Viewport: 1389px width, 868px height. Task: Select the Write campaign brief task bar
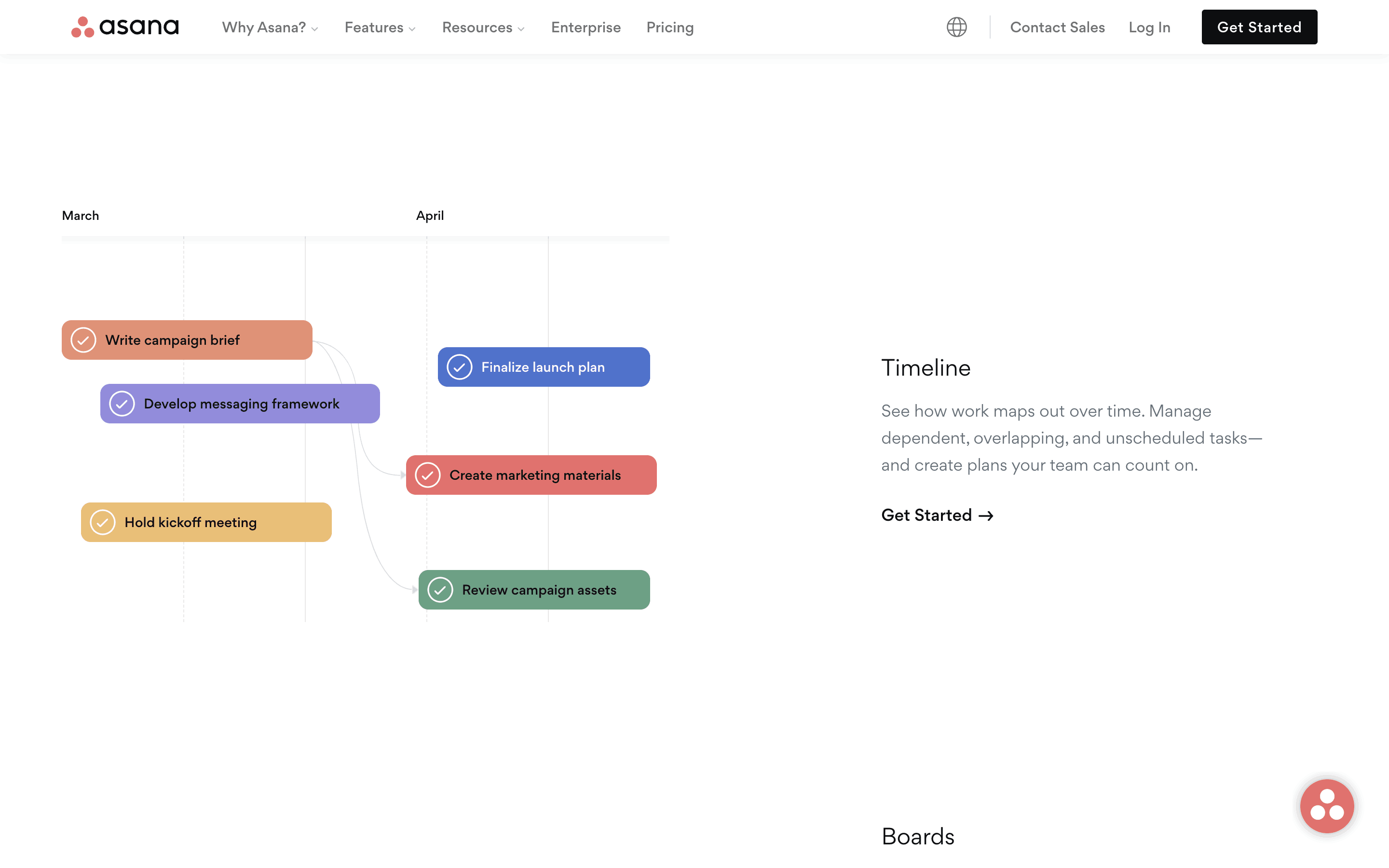[x=187, y=340]
